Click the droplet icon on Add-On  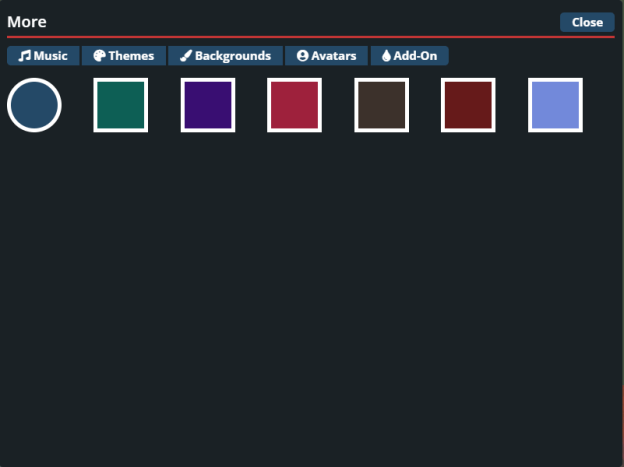[x=386, y=56]
